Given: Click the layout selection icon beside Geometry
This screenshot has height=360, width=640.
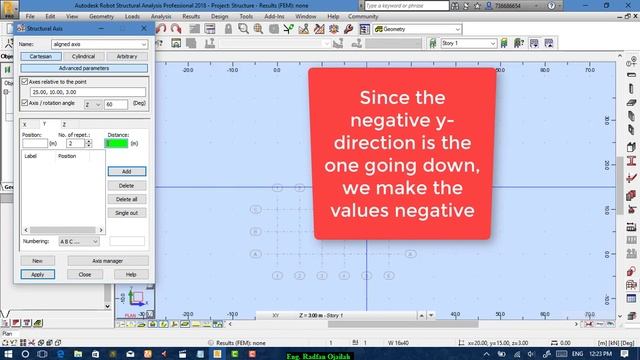Looking at the screenshot, I should coord(364,29).
